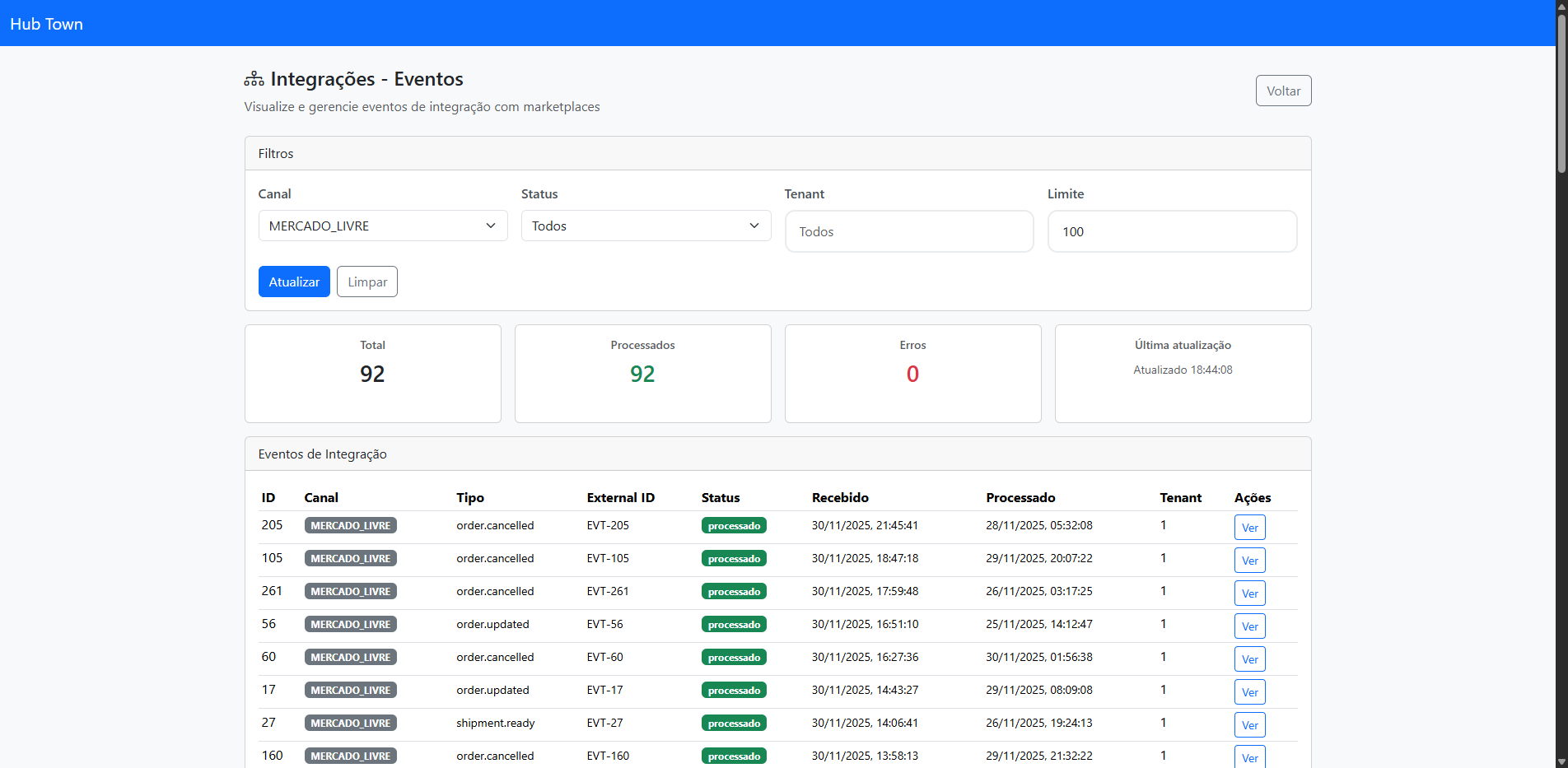
Task: Click Ver on the EVT-56 row
Action: click(1248, 626)
